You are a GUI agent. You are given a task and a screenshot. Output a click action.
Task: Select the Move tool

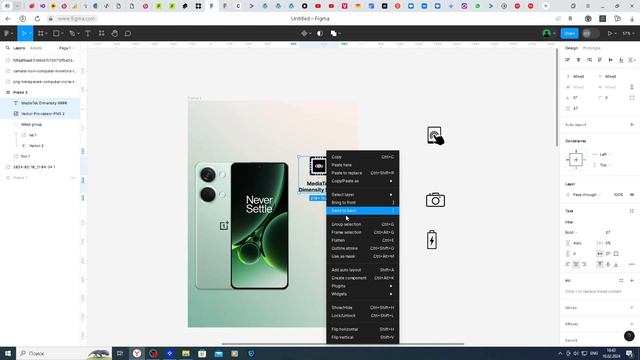[24, 33]
